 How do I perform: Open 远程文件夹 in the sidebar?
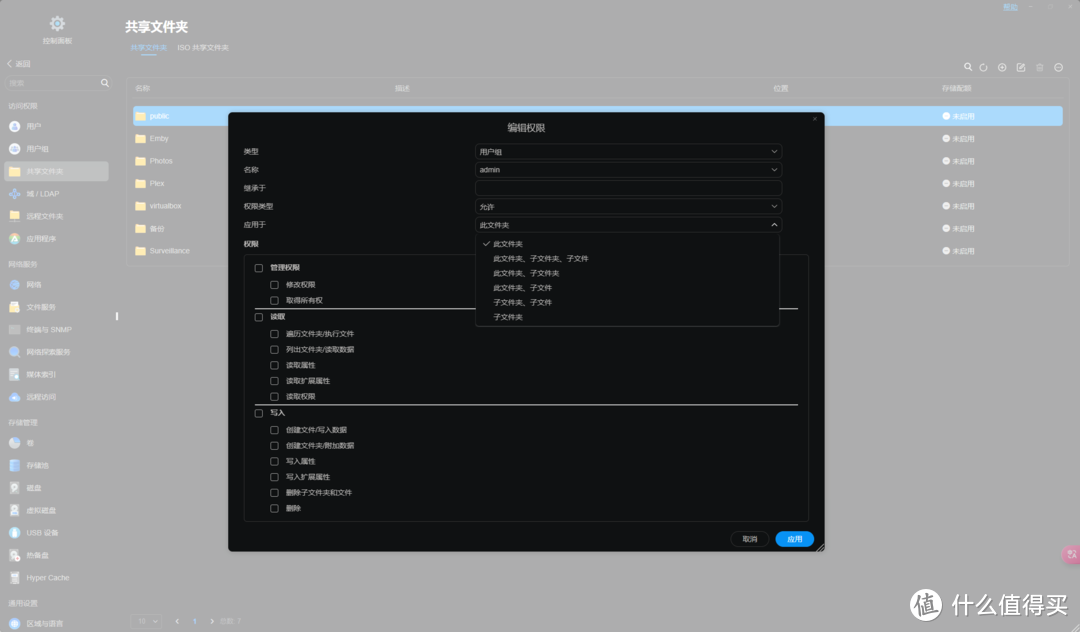tap(56, 216)
